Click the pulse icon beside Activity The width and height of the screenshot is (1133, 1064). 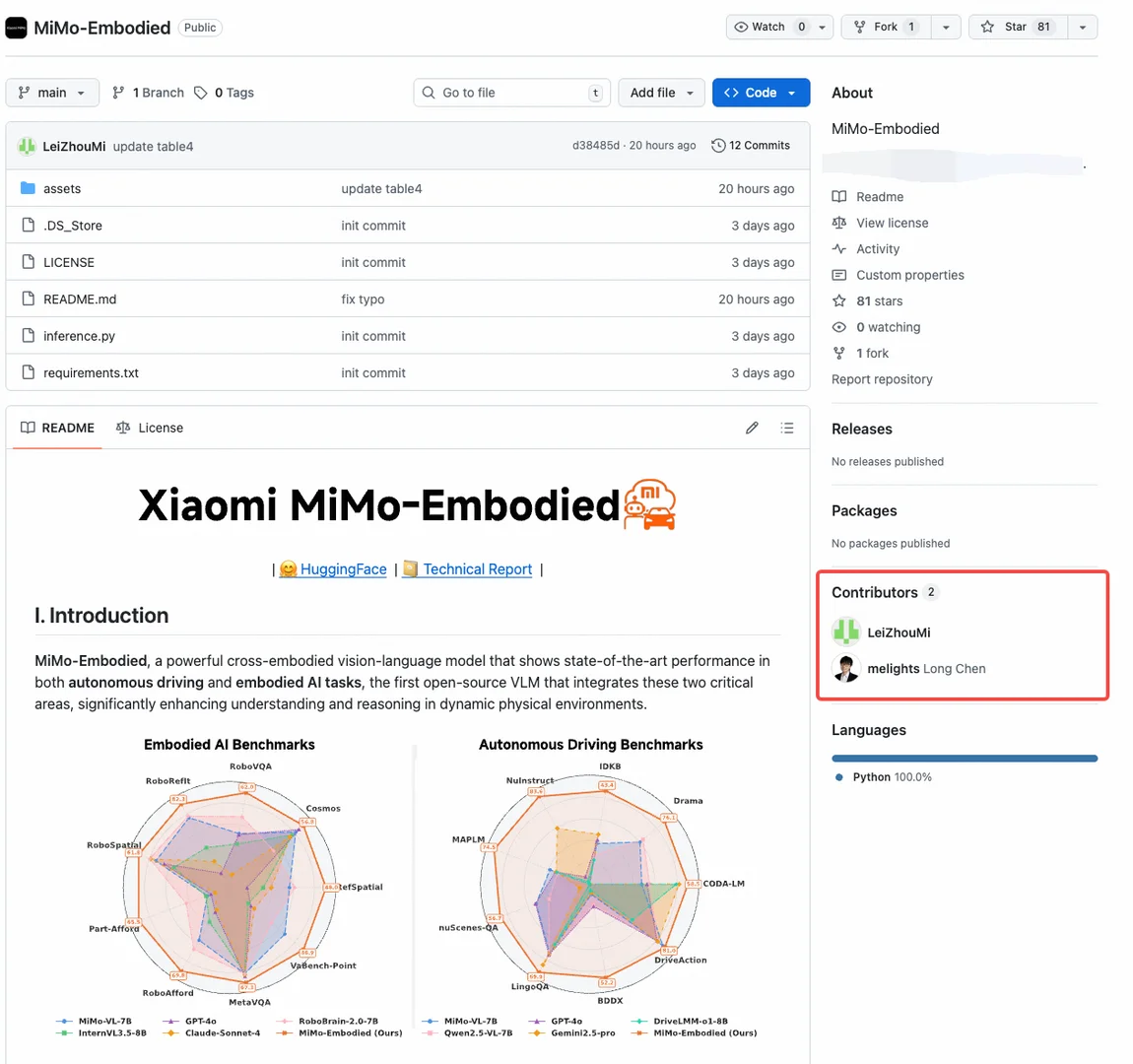tap(838, 248)
